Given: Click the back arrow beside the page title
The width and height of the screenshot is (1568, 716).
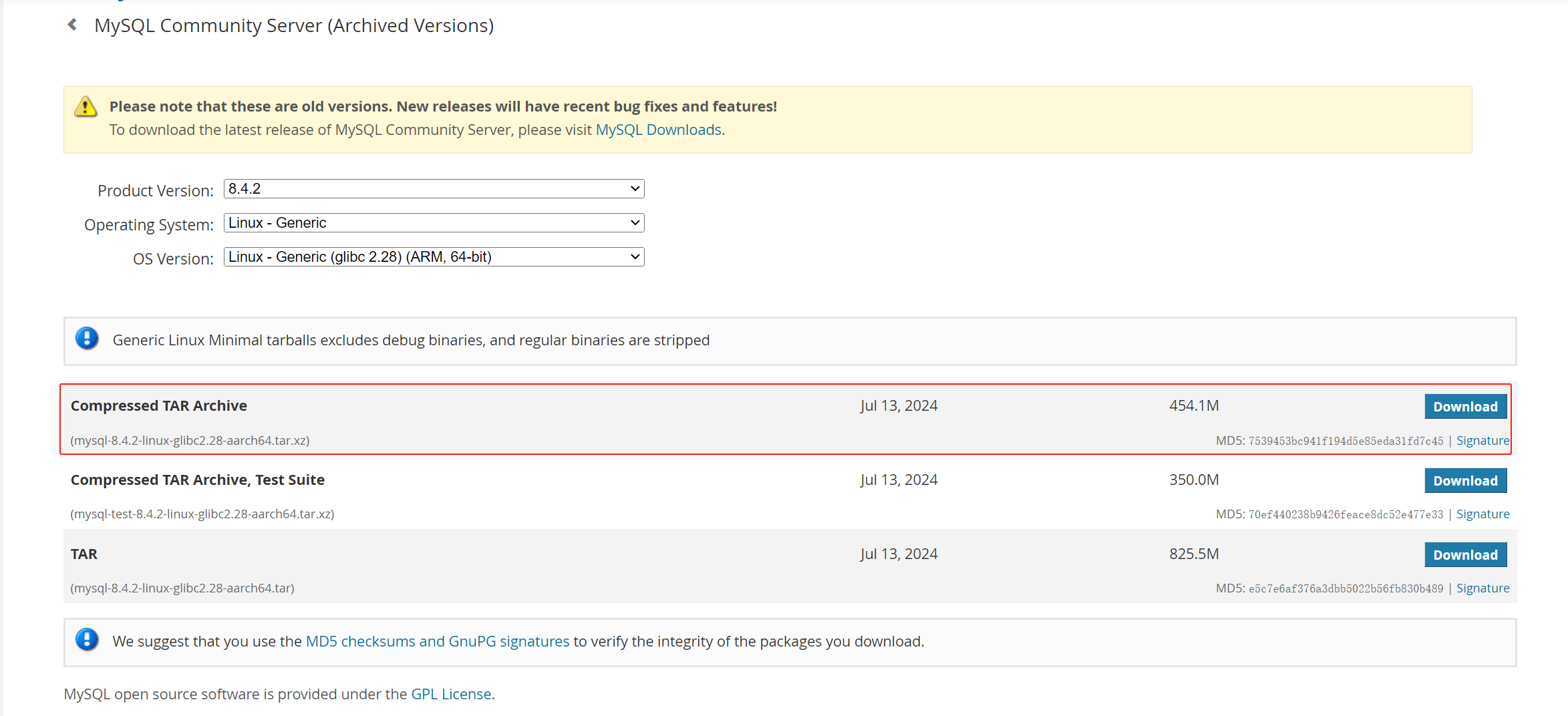Looking at the screenshot, I should [72, 25].
